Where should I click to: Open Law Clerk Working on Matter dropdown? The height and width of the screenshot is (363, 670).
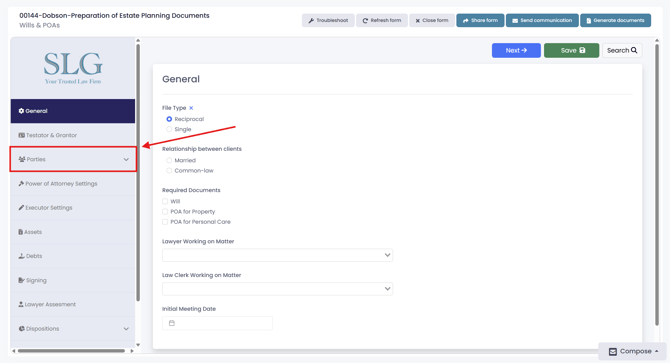click(277, 289)
